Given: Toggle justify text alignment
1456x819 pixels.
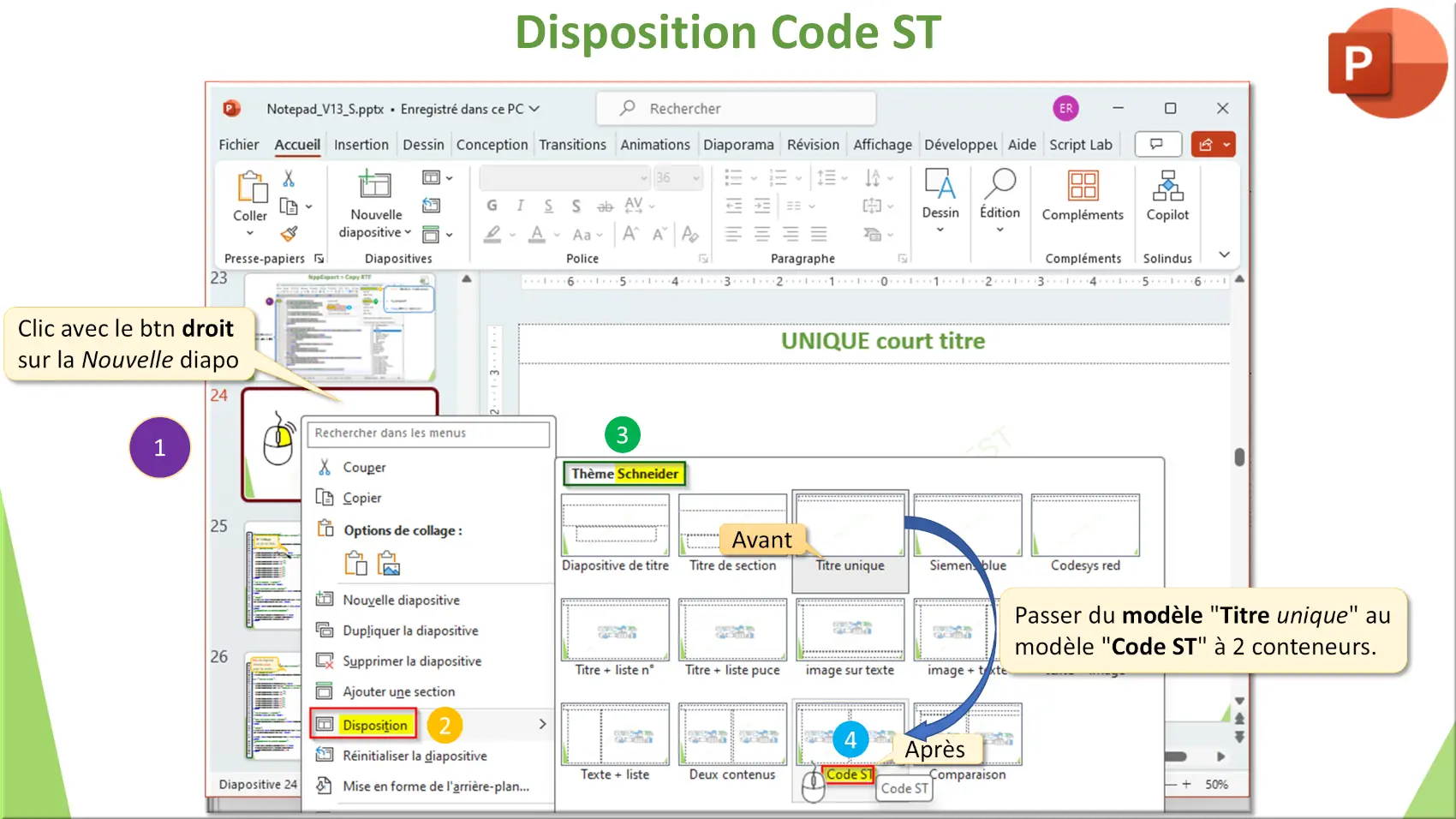Looking at the screenshot, I should 819,234.
